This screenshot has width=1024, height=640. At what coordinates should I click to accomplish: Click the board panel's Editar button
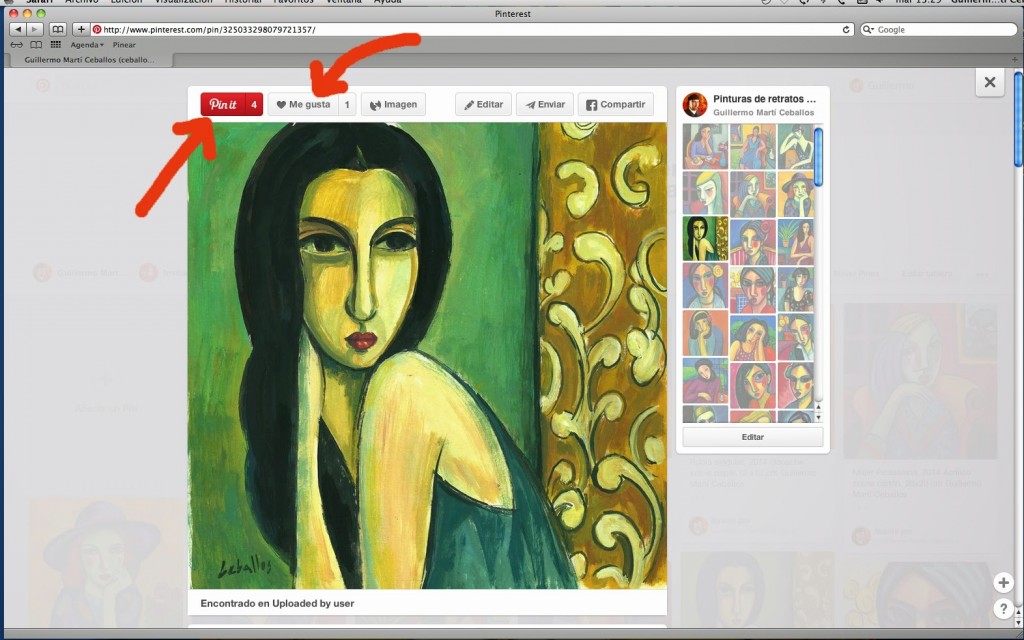[753, 437]
